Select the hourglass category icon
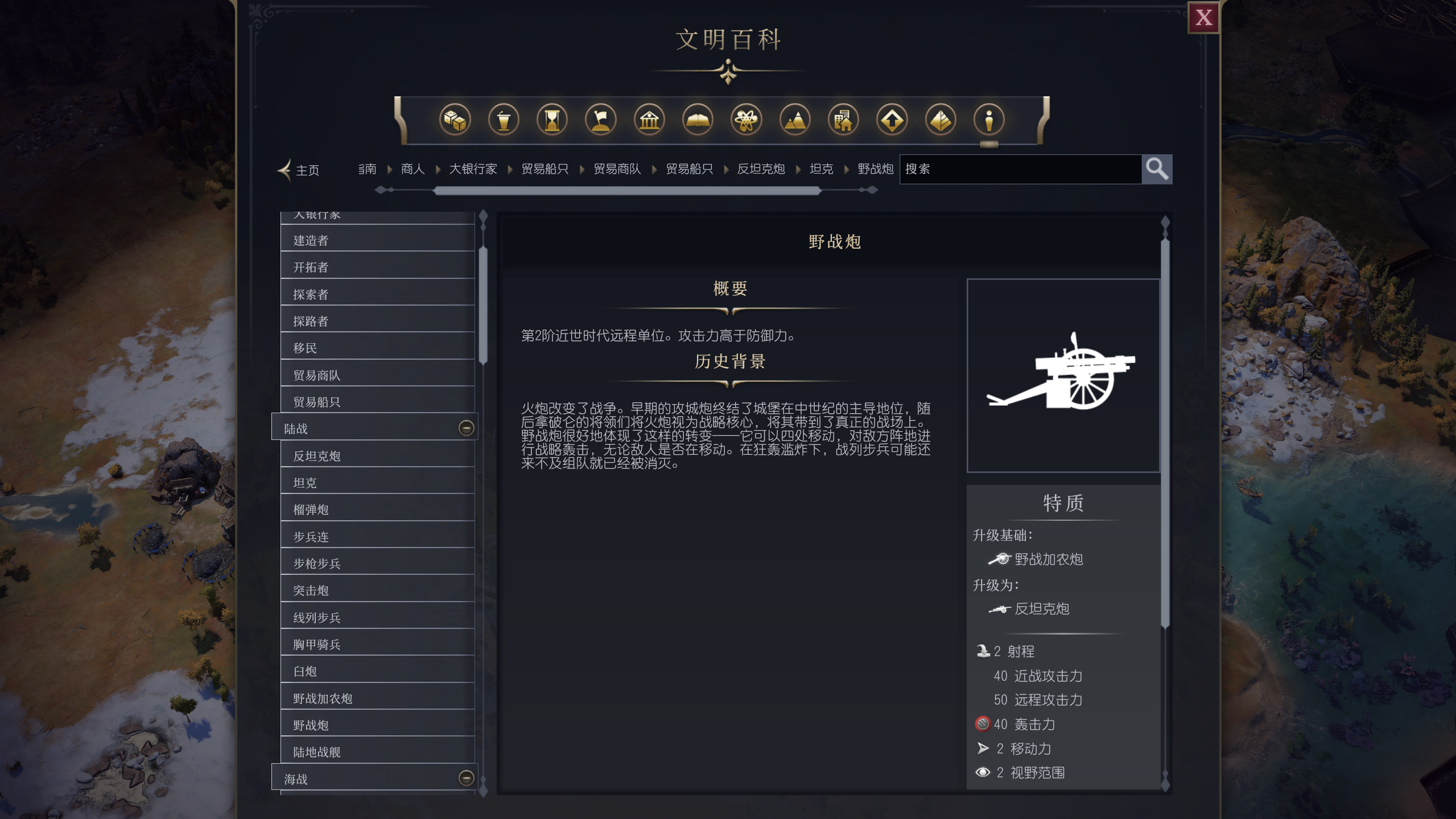1456x819 pixels. point(552,120)
